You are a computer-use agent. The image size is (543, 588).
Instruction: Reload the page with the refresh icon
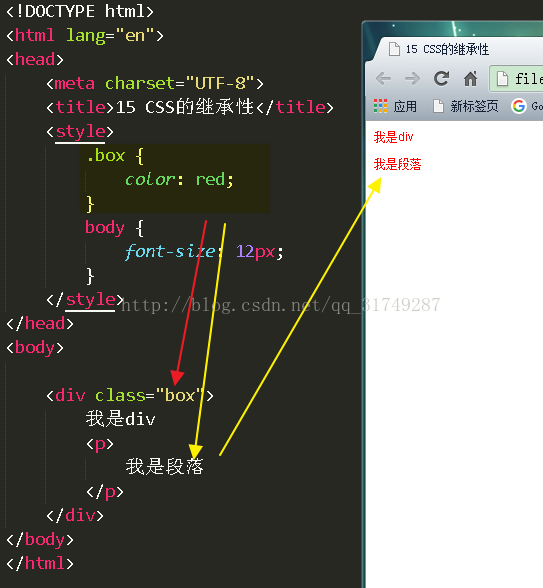441,78
